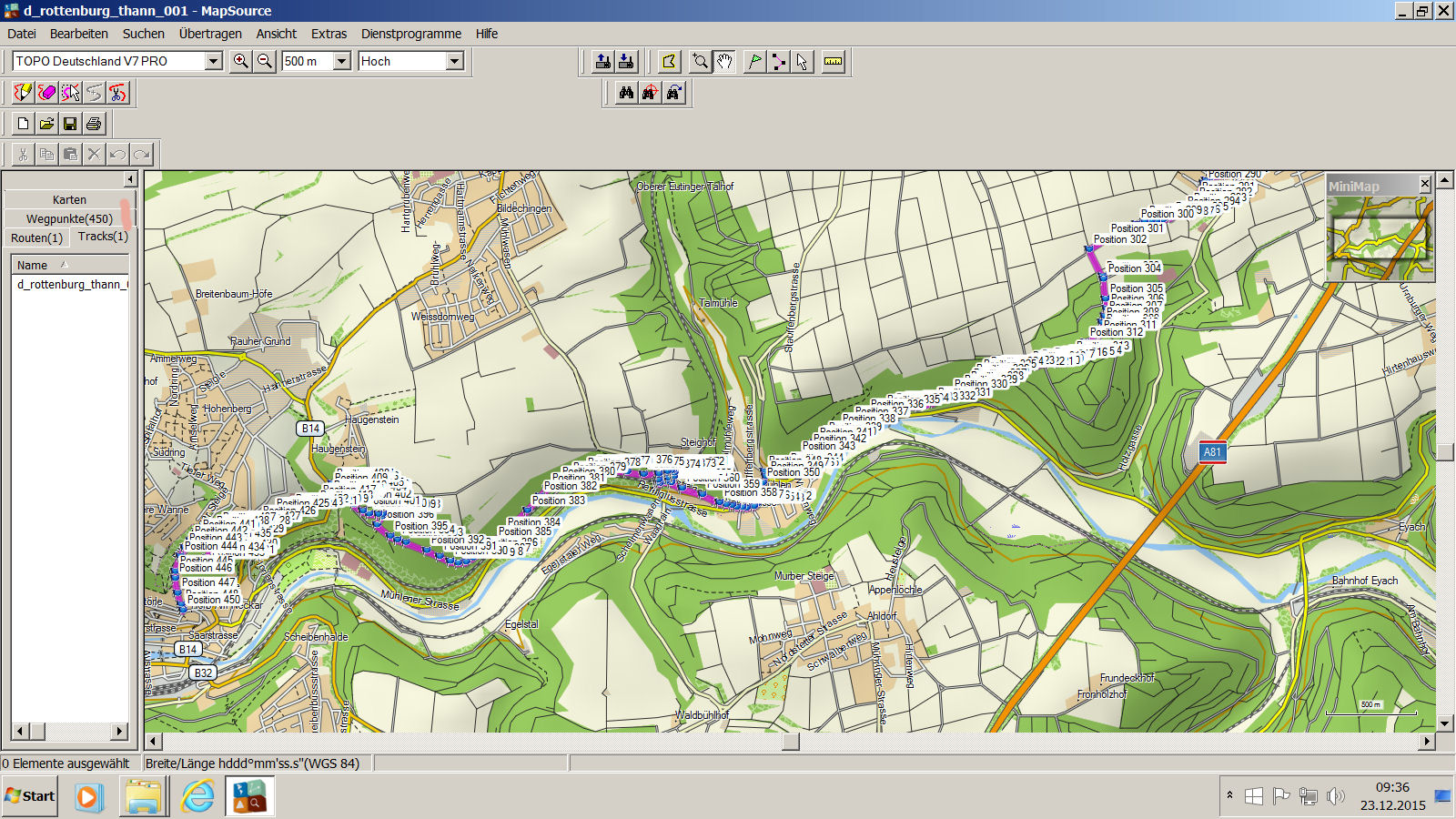Choose the track split scissors tool
Viewport: 1456px width, 819px height.
[117, 93]
